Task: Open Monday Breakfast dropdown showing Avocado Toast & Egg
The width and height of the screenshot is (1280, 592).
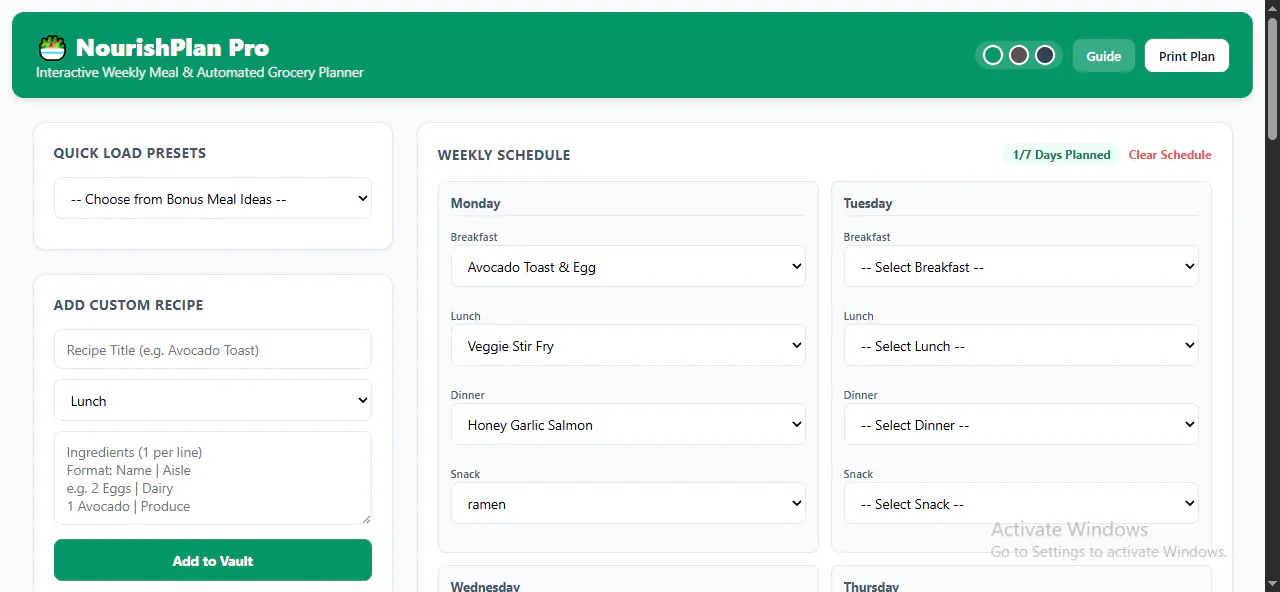Action: pos(628,267)
